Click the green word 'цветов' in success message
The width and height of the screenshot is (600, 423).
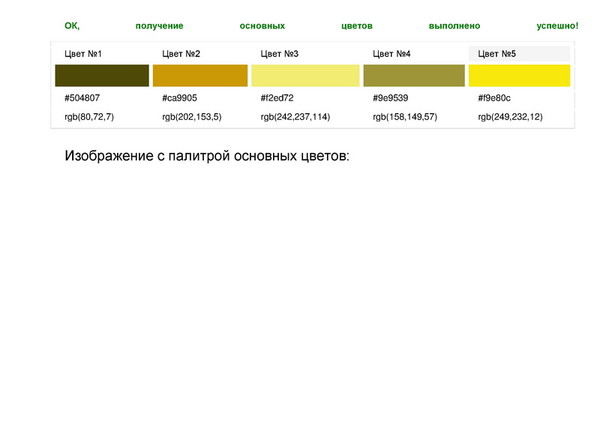357,26
